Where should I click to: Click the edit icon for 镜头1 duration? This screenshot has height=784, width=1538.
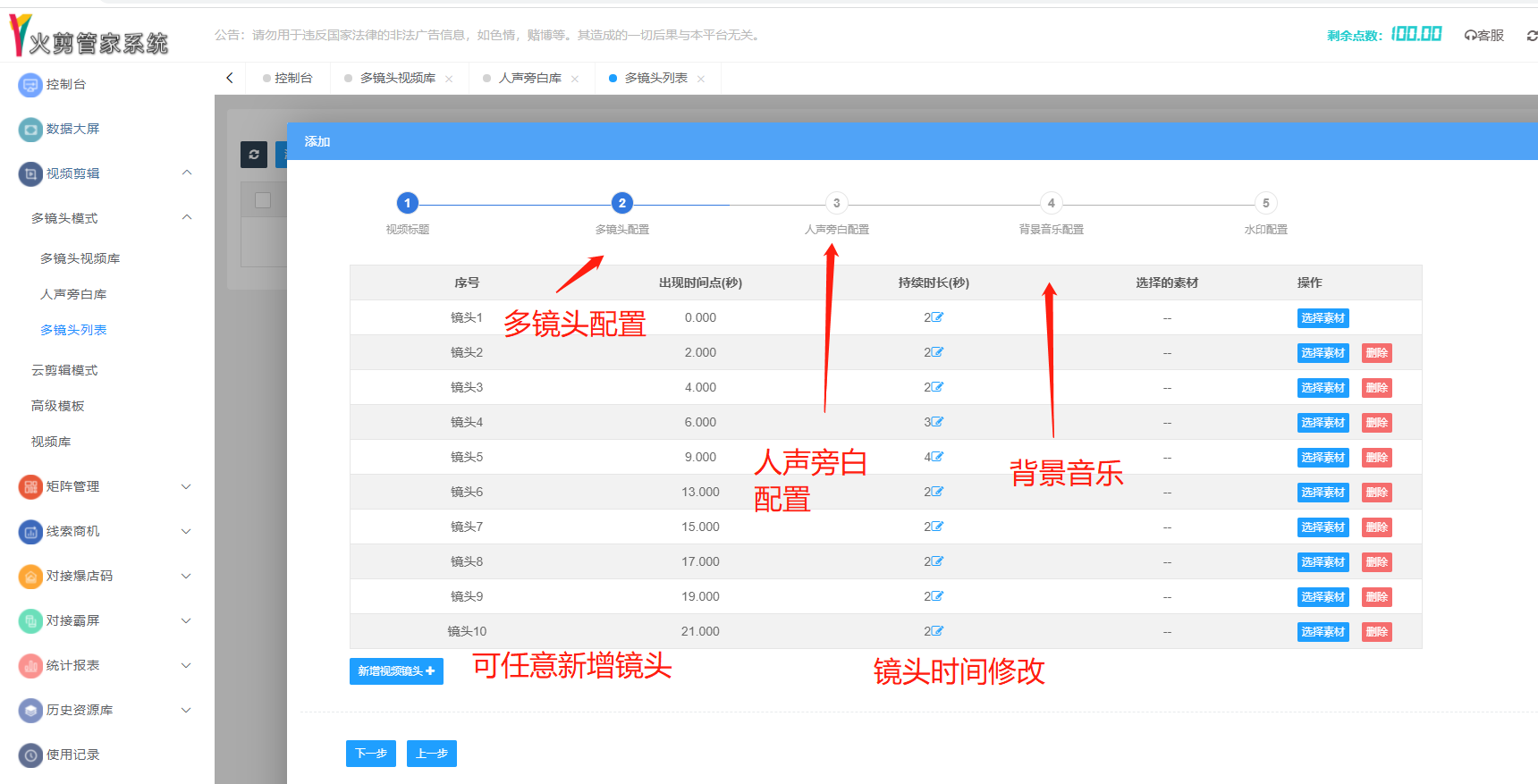pyautogui.click(x=937, y=317)
